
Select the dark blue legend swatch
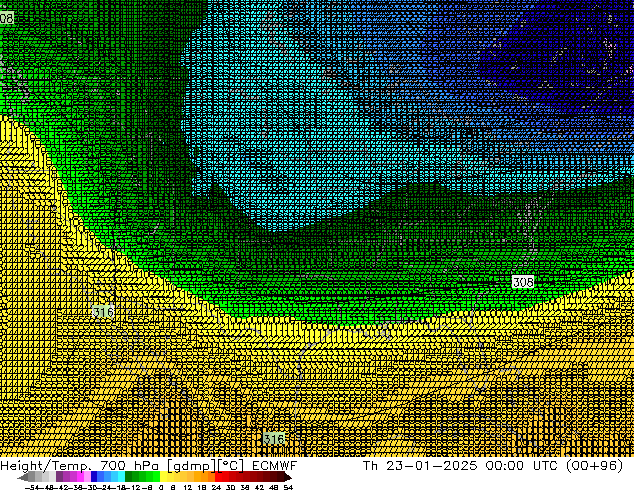(94, 477)
